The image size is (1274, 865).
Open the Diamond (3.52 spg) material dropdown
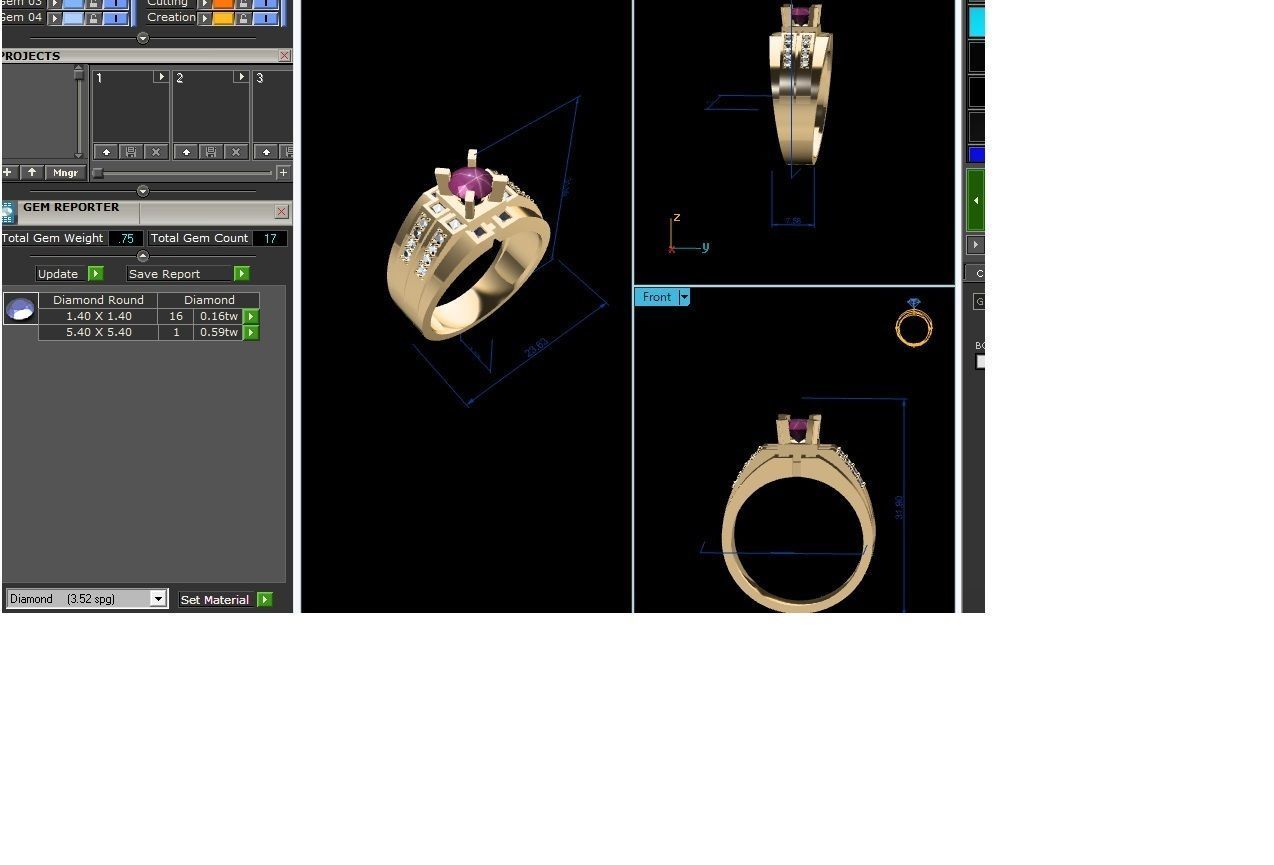tap(158, 599)
